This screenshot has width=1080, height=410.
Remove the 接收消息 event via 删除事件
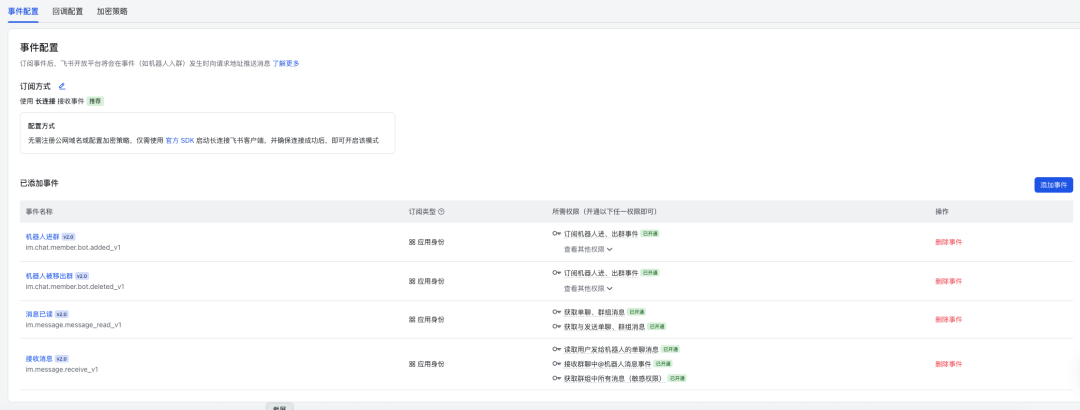[948, 364]
